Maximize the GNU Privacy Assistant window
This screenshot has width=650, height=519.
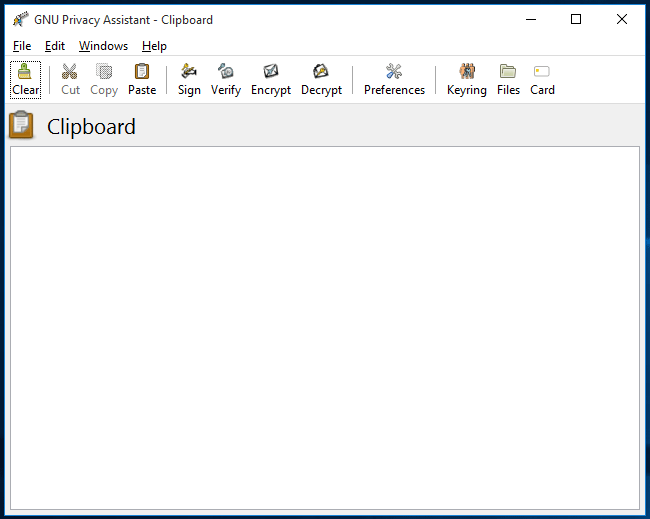(576, 19)
